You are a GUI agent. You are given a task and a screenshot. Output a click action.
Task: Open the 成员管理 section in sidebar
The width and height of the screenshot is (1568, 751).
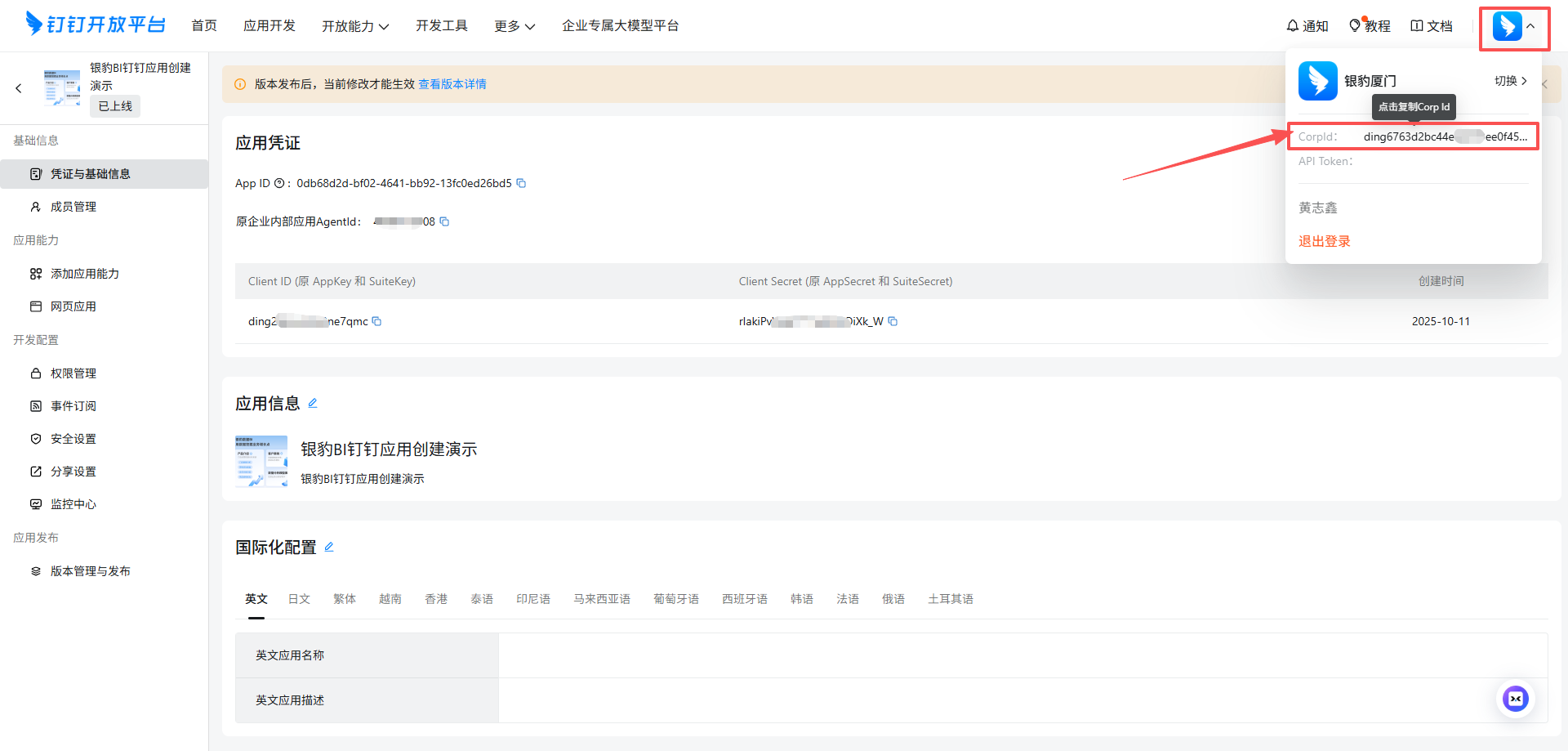coord(73,206)
